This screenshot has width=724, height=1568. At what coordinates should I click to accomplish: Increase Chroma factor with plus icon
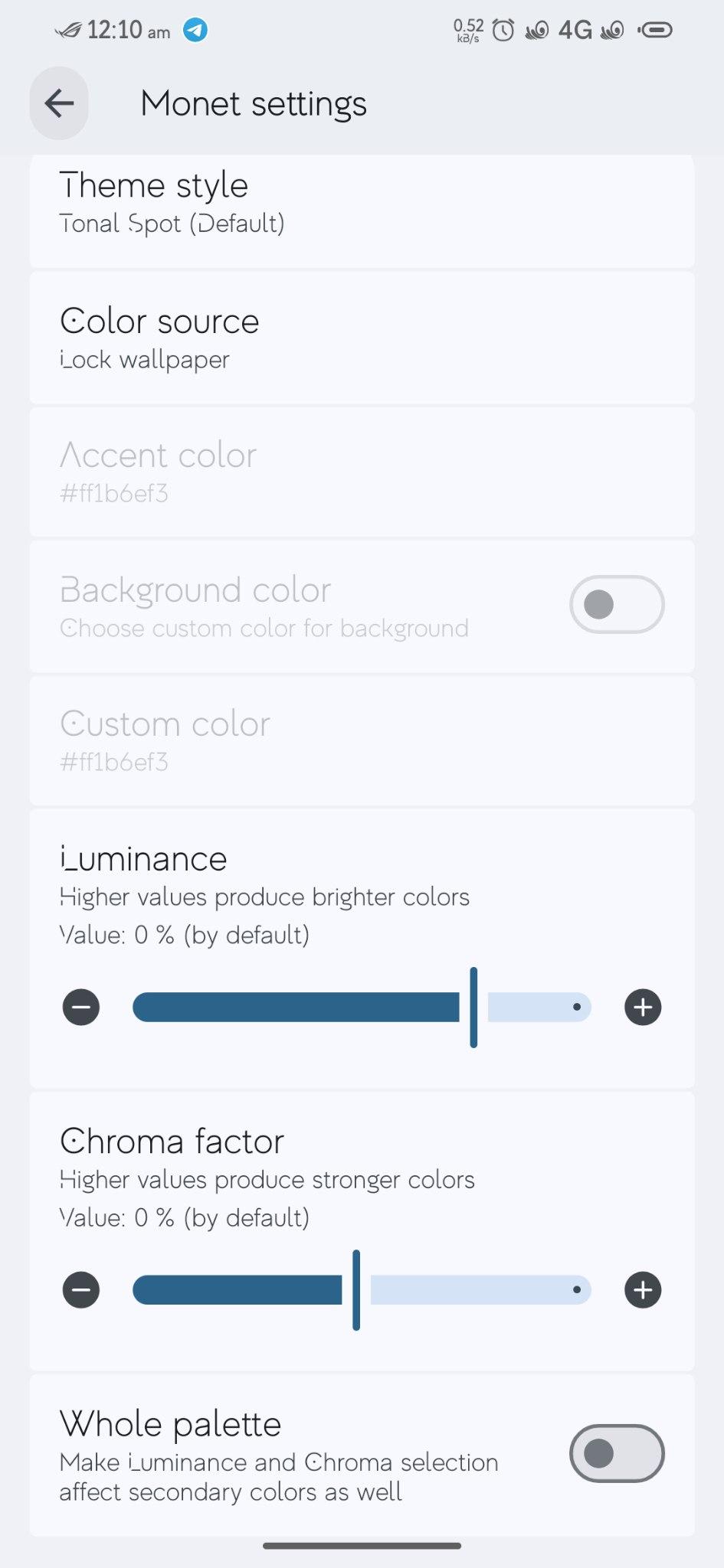643,1289
